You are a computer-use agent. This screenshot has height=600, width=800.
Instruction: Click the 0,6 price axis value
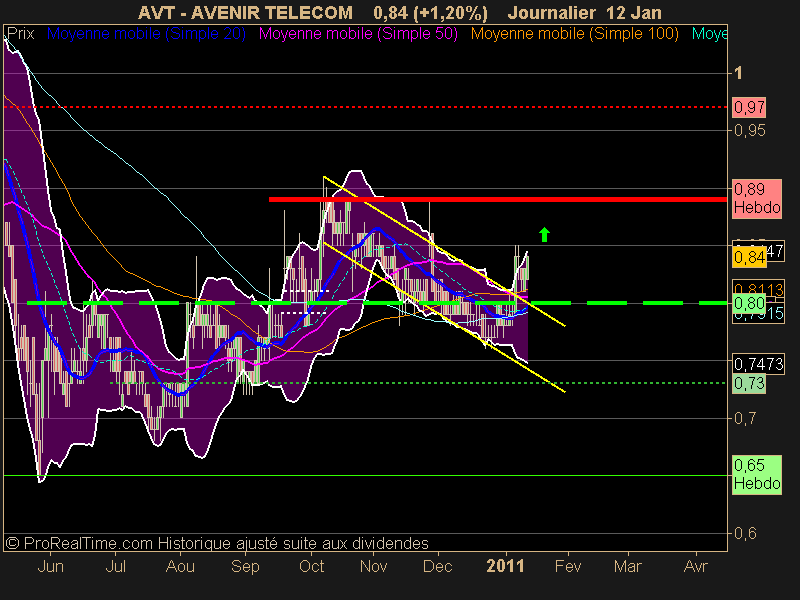click(745, 533)
